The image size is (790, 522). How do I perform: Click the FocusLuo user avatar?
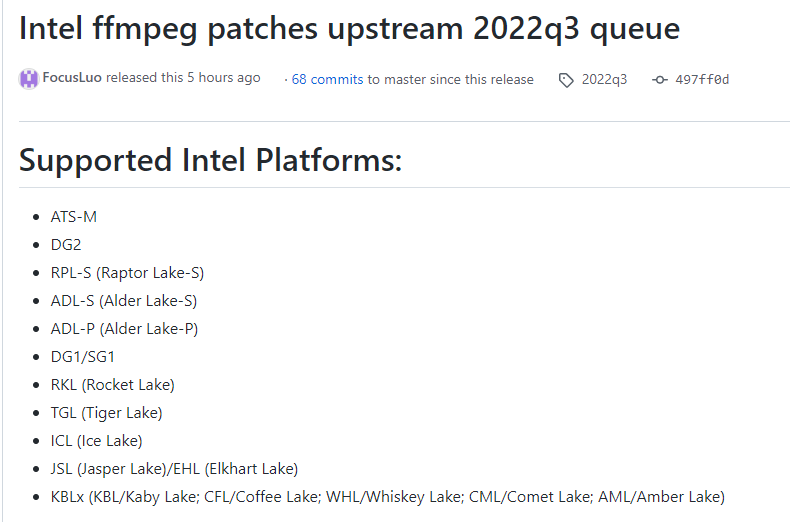point(29,79)
